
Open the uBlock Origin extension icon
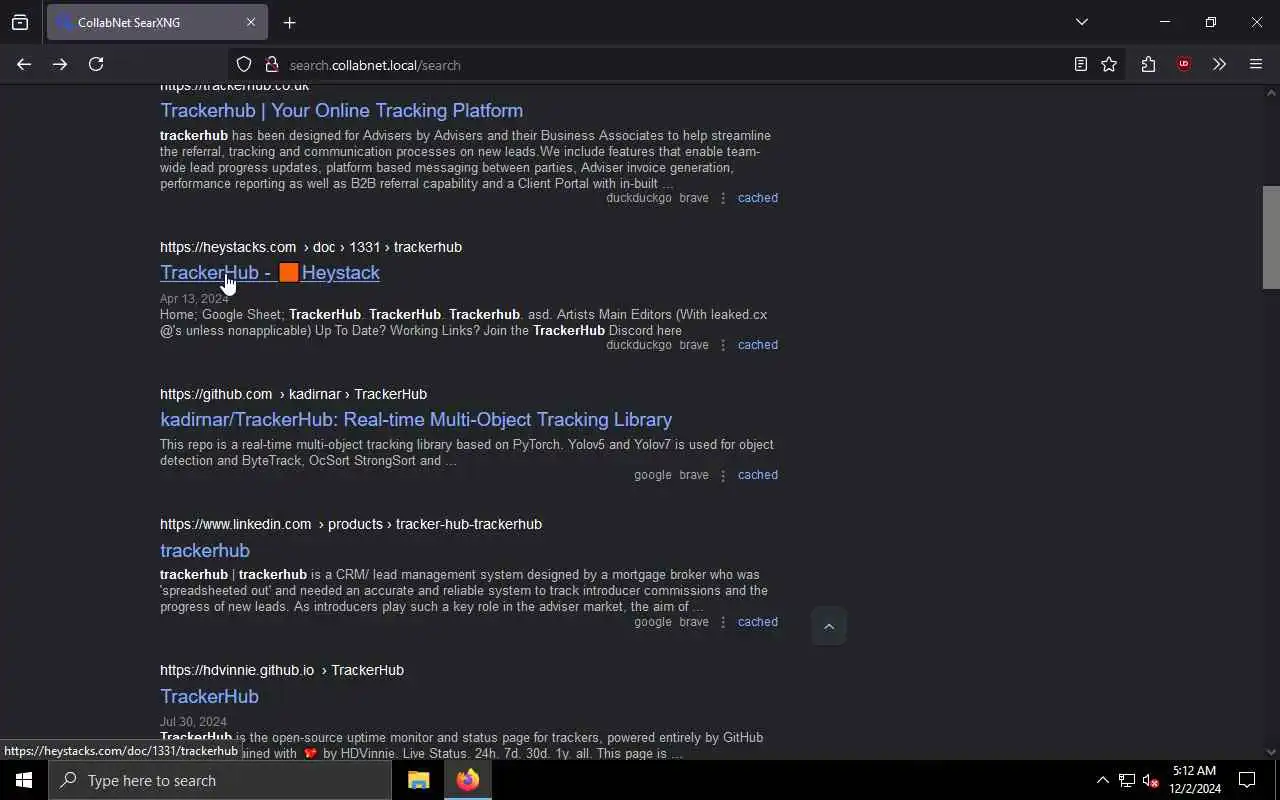coord(1184,65)
